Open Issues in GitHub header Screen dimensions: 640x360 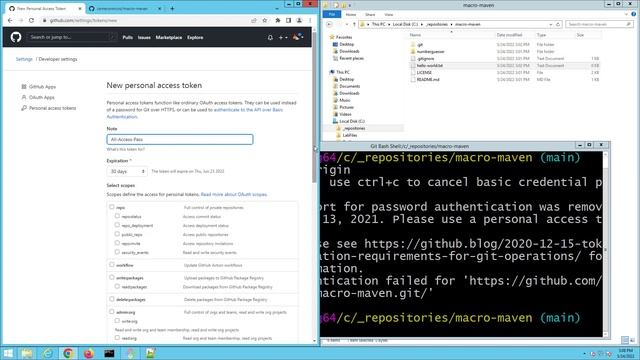point(144,38)
